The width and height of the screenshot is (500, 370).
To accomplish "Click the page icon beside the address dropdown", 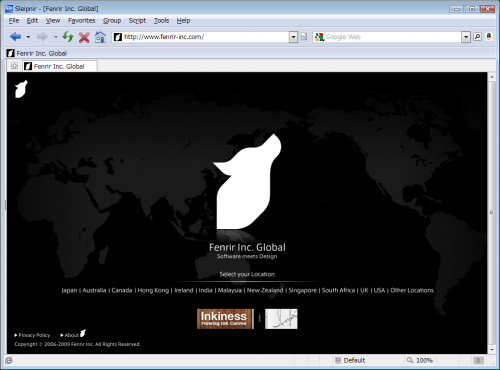I will (x=304, y=37).
